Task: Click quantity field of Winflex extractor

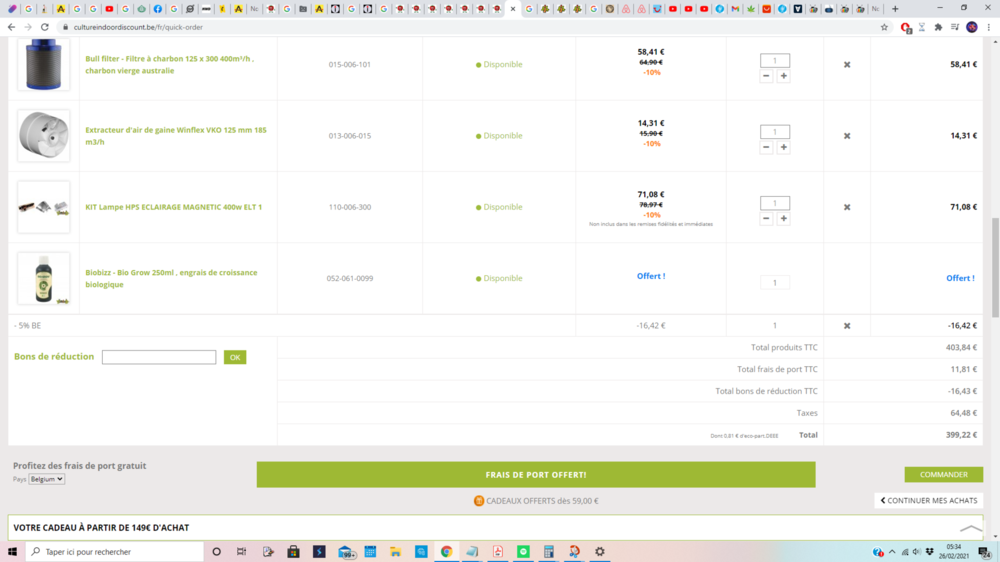Action: point(775,132)
